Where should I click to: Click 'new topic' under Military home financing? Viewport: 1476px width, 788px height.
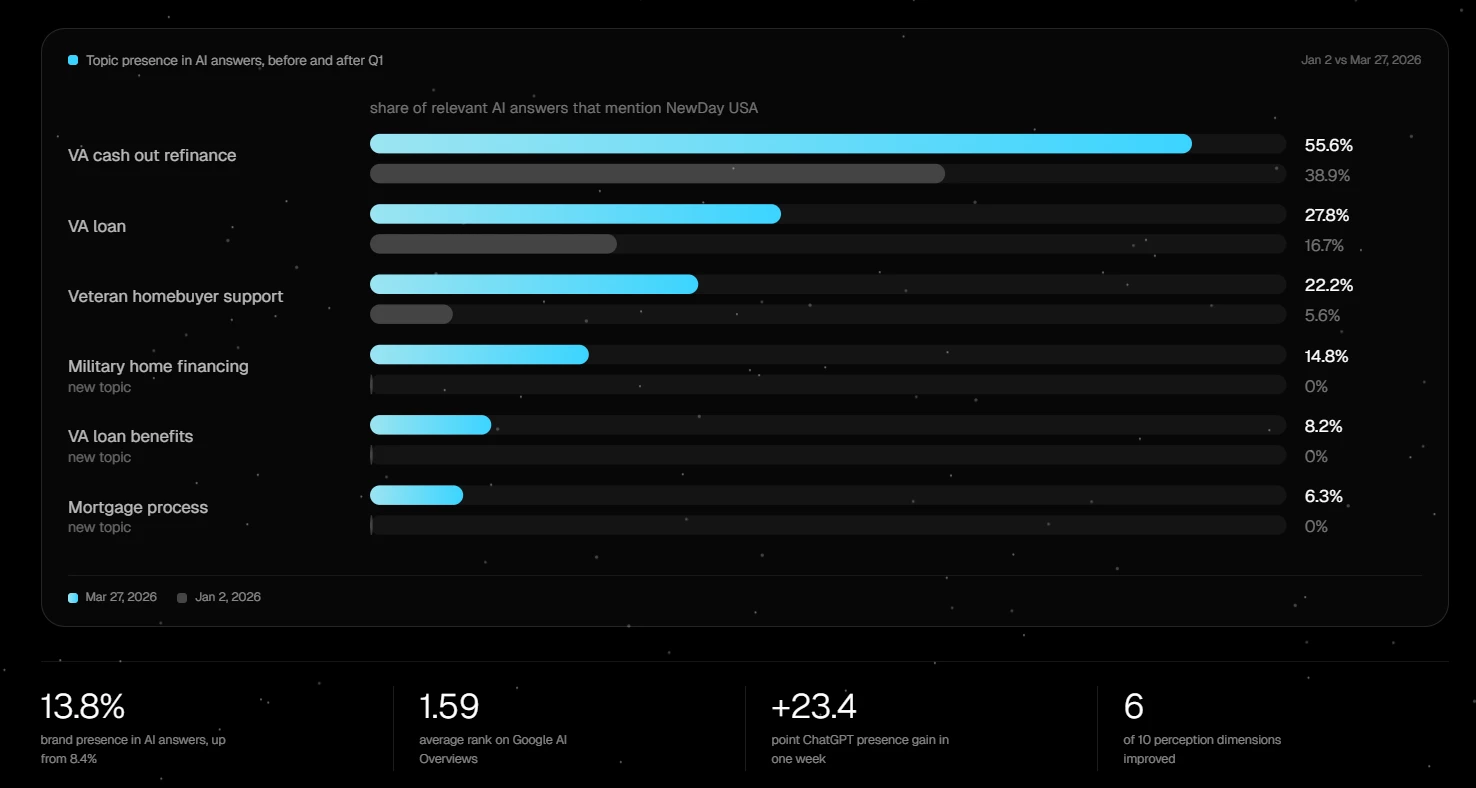coord(99,387)
